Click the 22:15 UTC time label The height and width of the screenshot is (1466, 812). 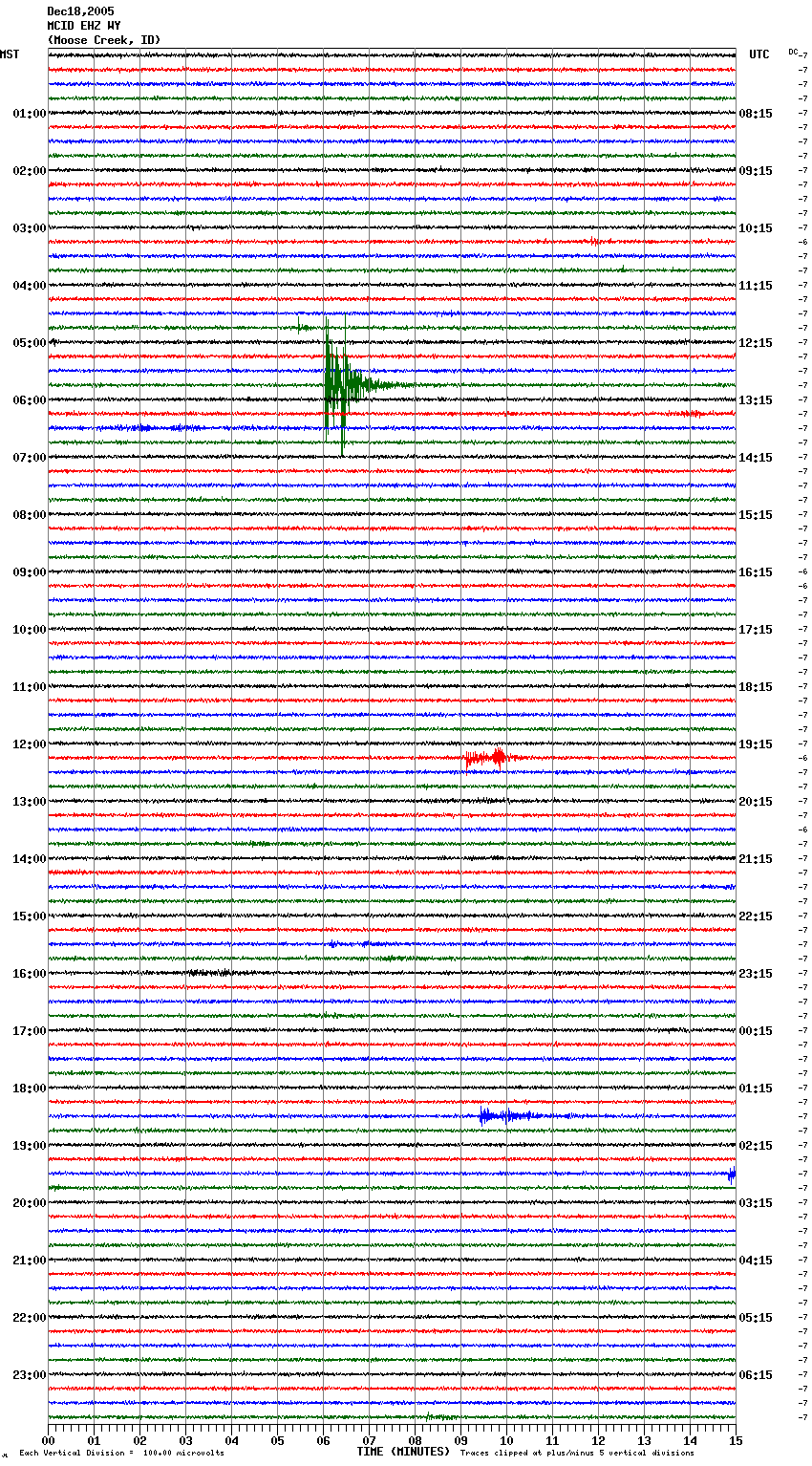click(x=756, y=916)
